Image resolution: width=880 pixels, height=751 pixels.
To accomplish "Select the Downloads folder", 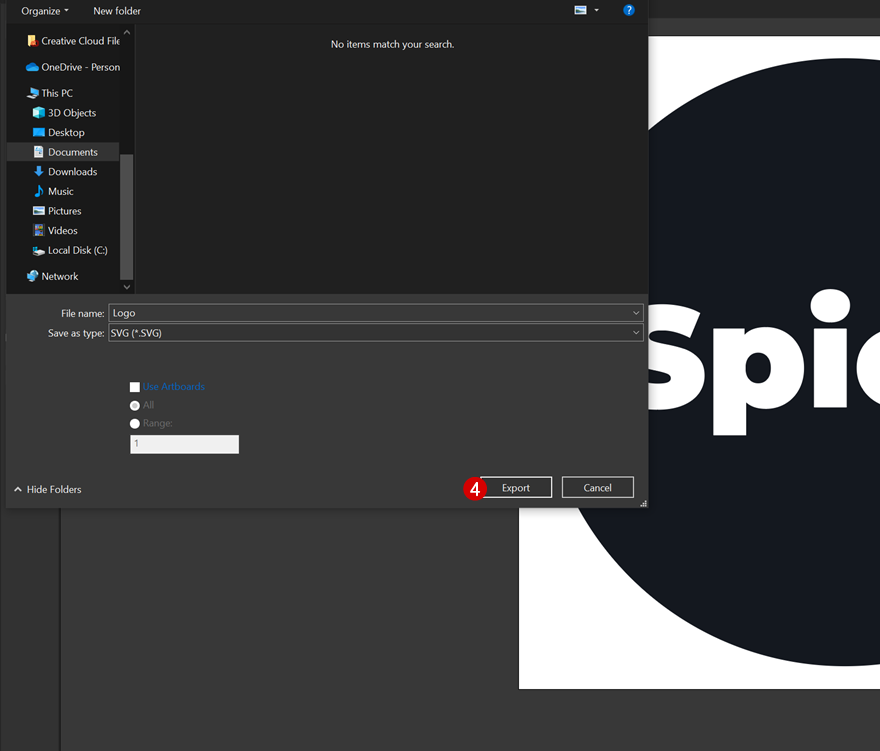I will click(x=70, y=171).
